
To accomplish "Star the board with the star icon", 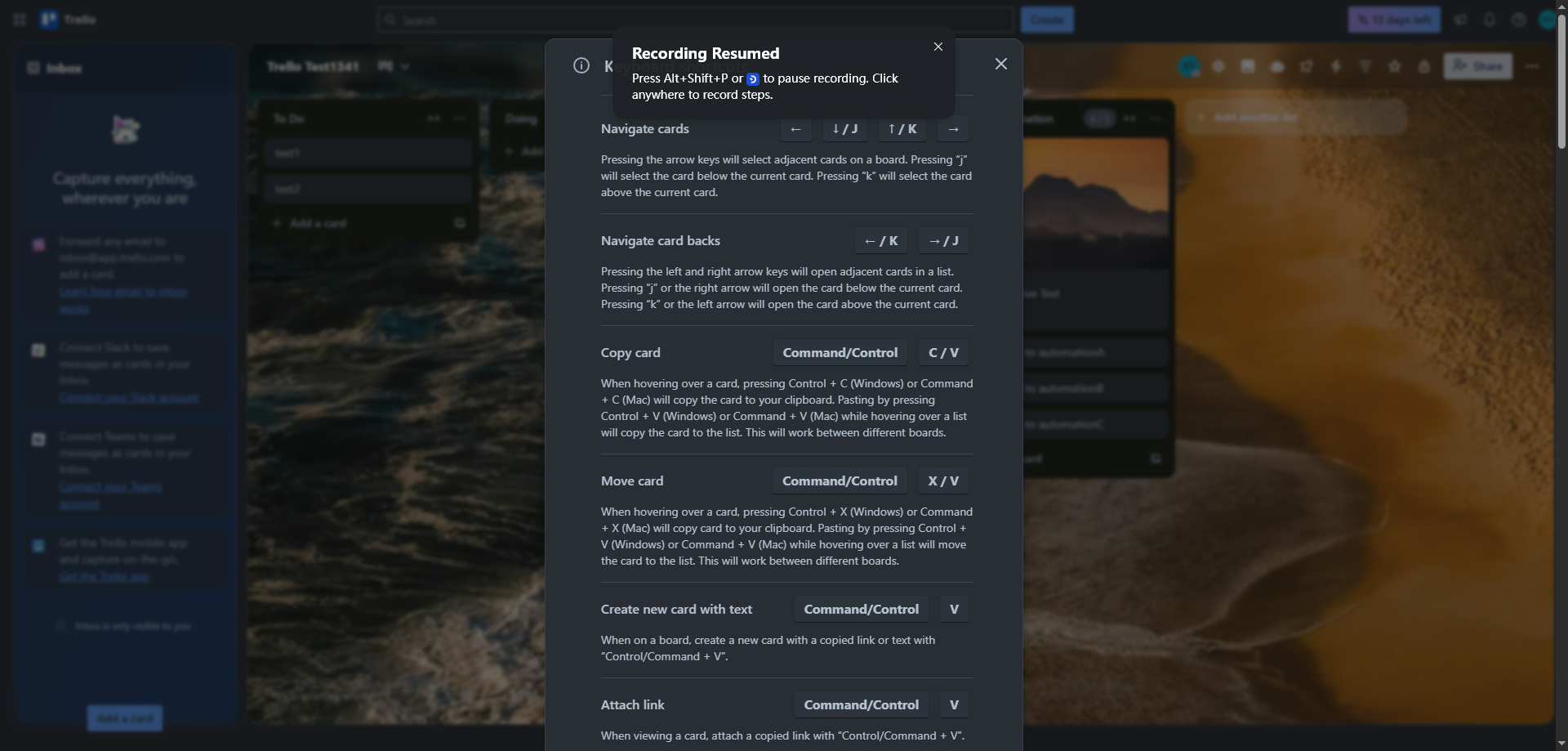I will [x=1395, y=66].
